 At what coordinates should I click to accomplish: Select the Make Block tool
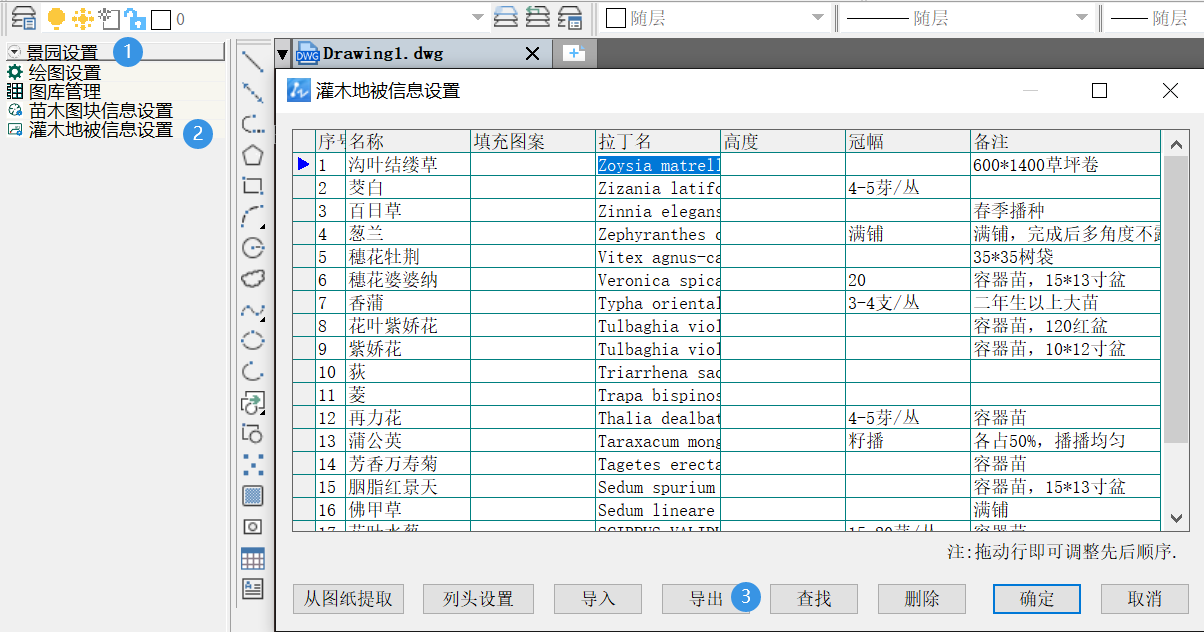click(253, 434)
